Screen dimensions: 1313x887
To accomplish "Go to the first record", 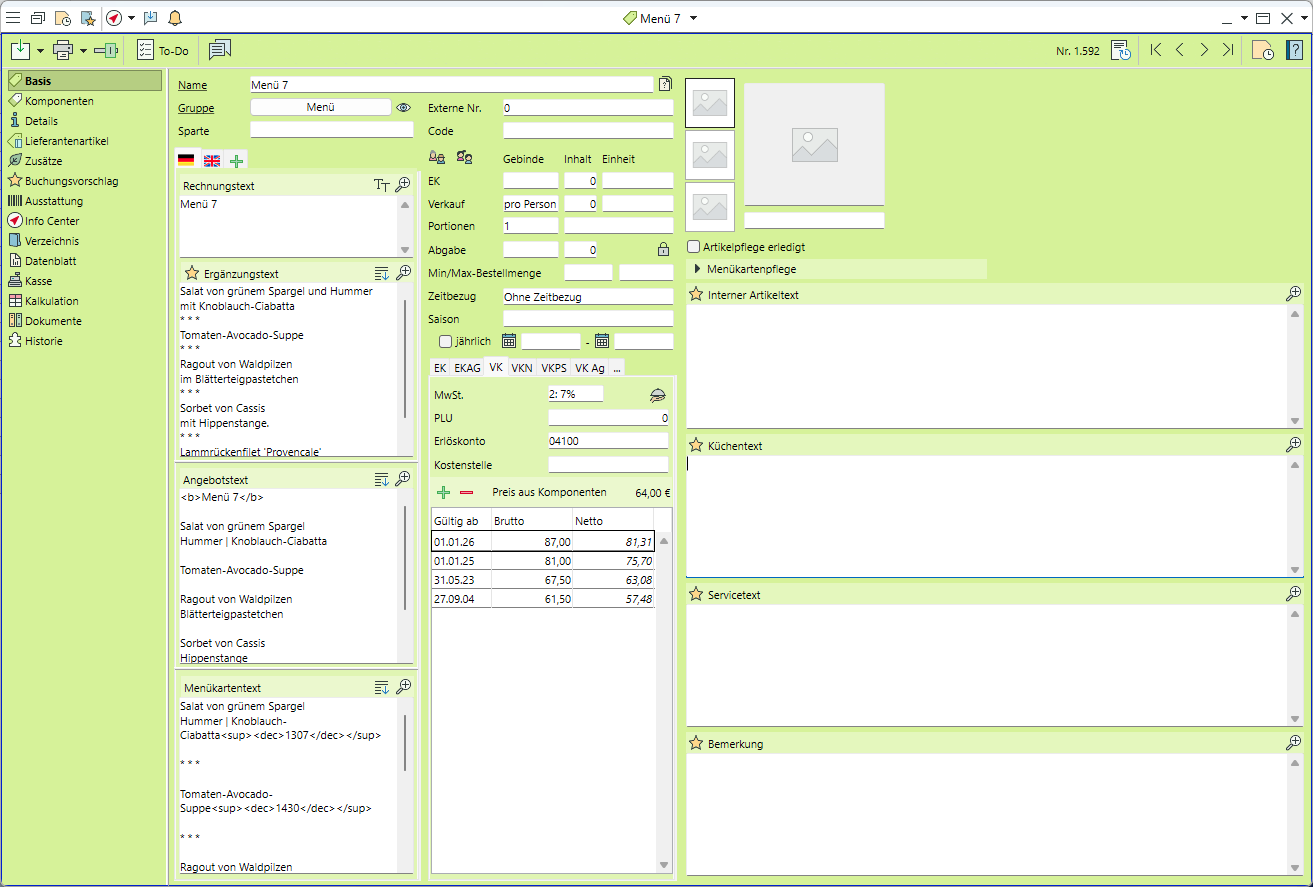I will [x=1156, y=50].
